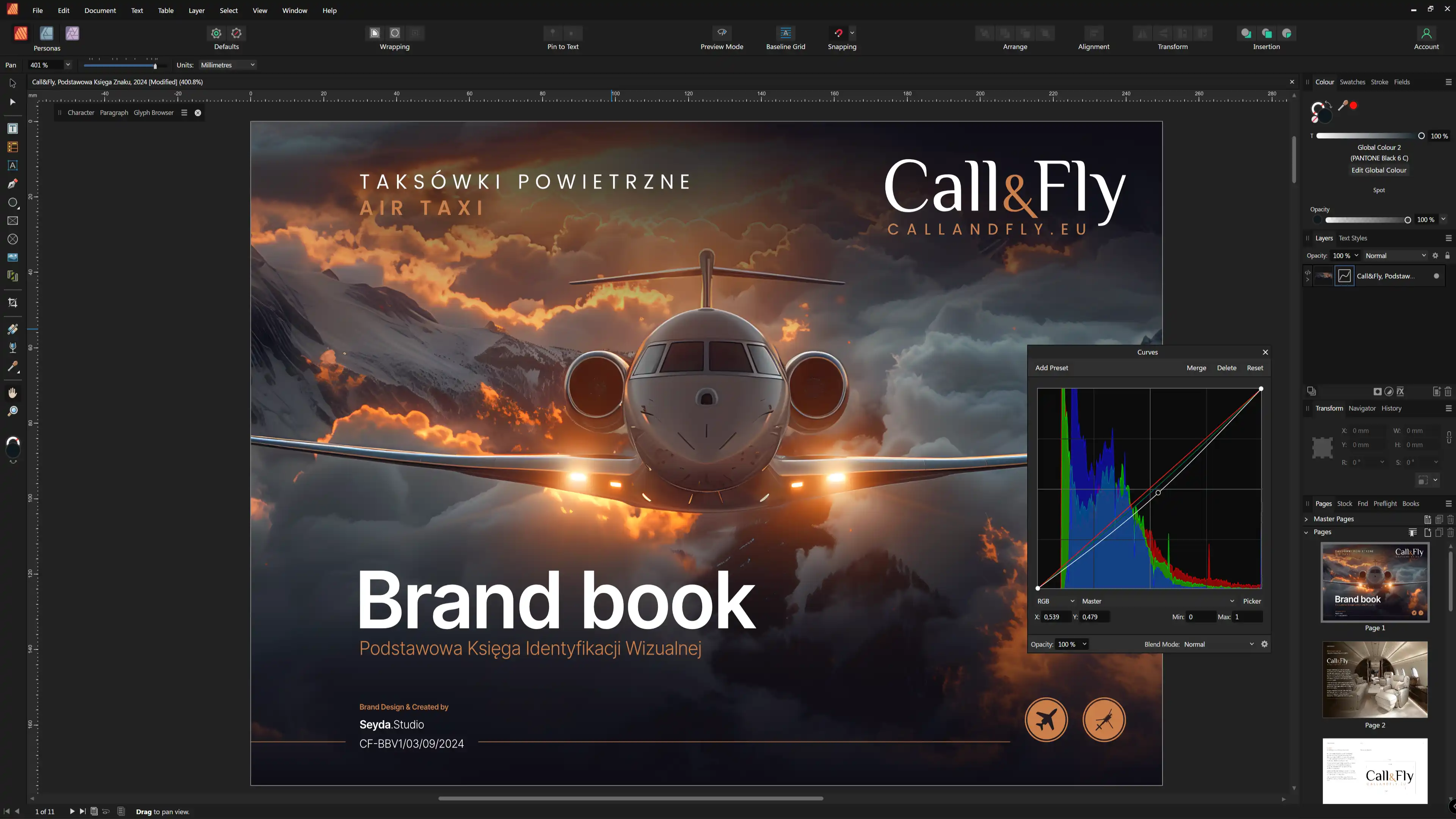Click the colour Opacity slider handle
The height and width of the screenshot is (819, 1456).
[1407, 220]
